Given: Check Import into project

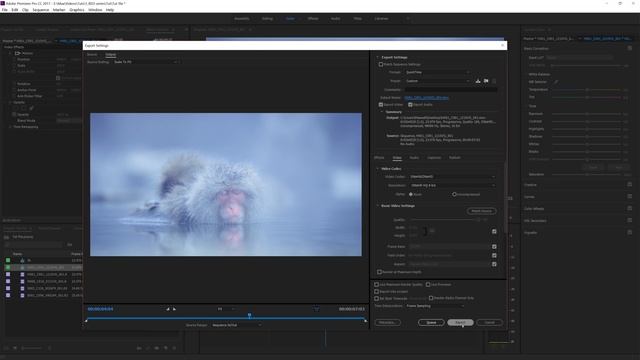Looking at the screenshot, I should point(377,292).
